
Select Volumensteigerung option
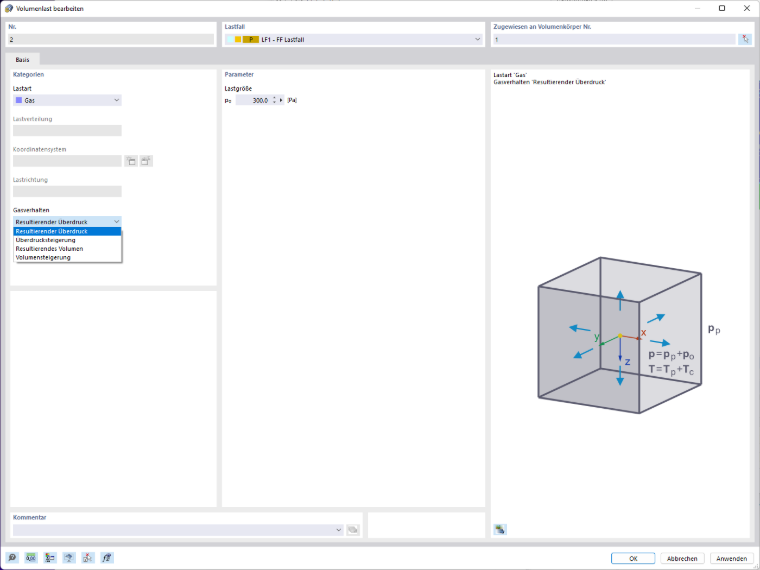[67, 257]
